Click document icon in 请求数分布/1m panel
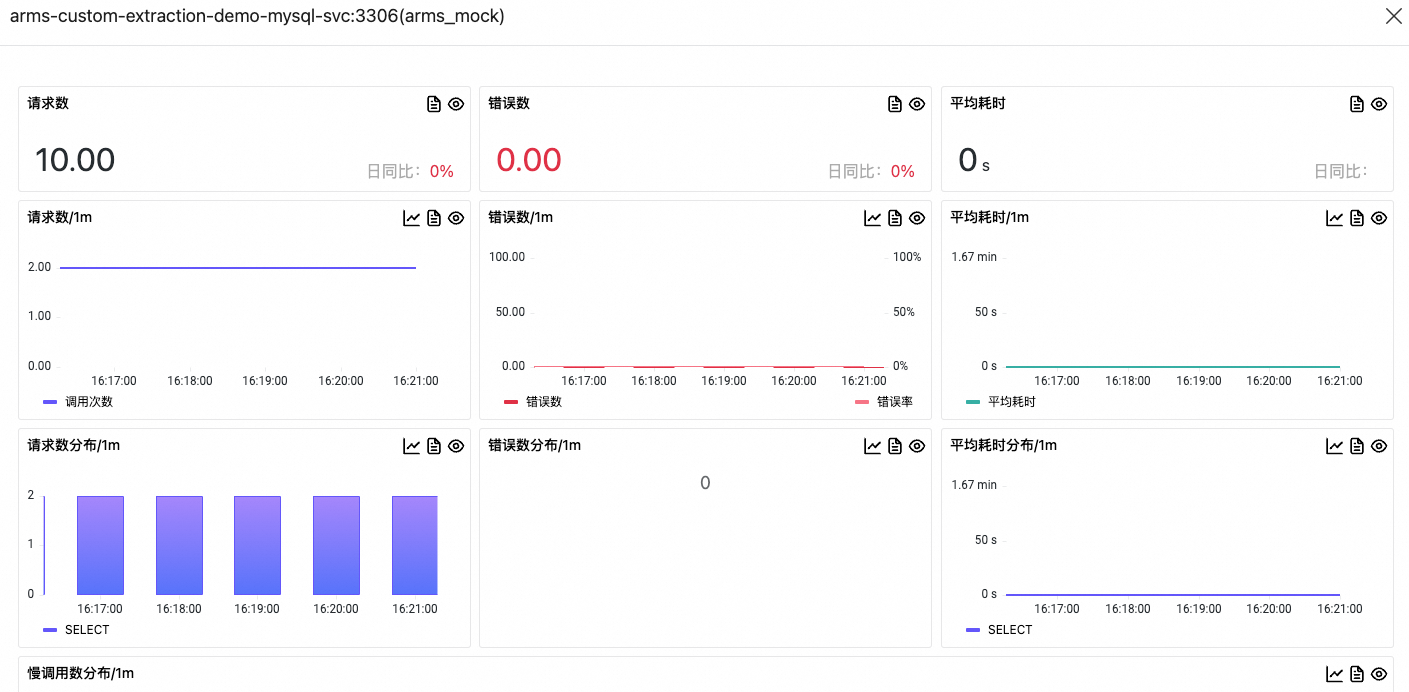This screenshot has width=1409, height=692. coord(434,446)
